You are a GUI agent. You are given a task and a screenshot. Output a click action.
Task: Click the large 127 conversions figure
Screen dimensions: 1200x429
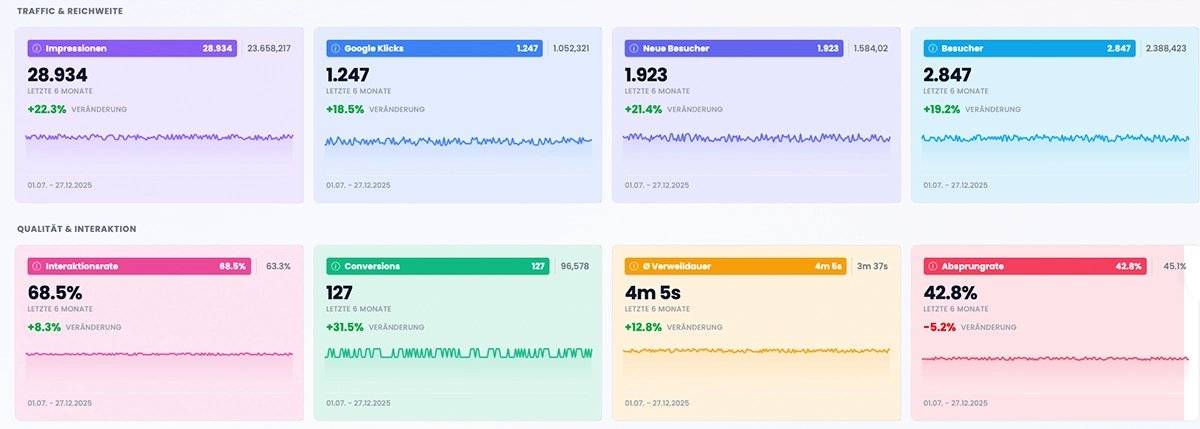point(340,293)
